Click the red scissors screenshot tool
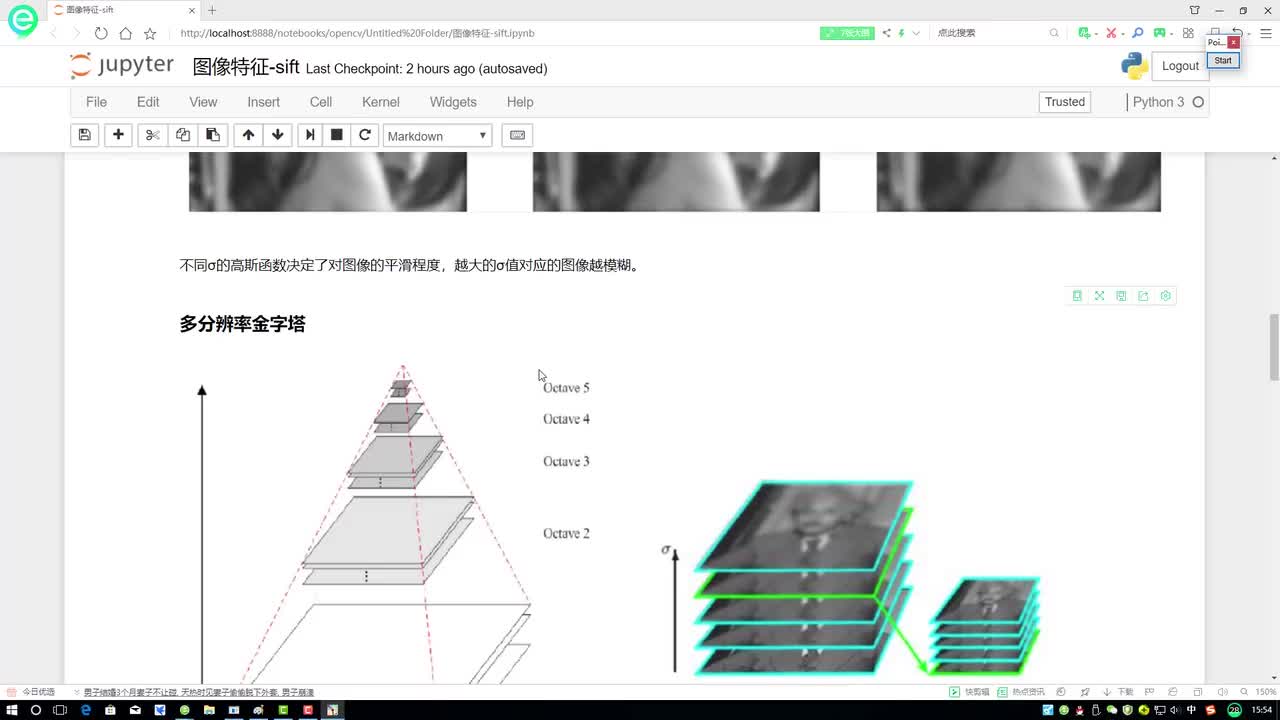Image resolution: width=1280 pixels, height=720 pixels. (1110, 33)
